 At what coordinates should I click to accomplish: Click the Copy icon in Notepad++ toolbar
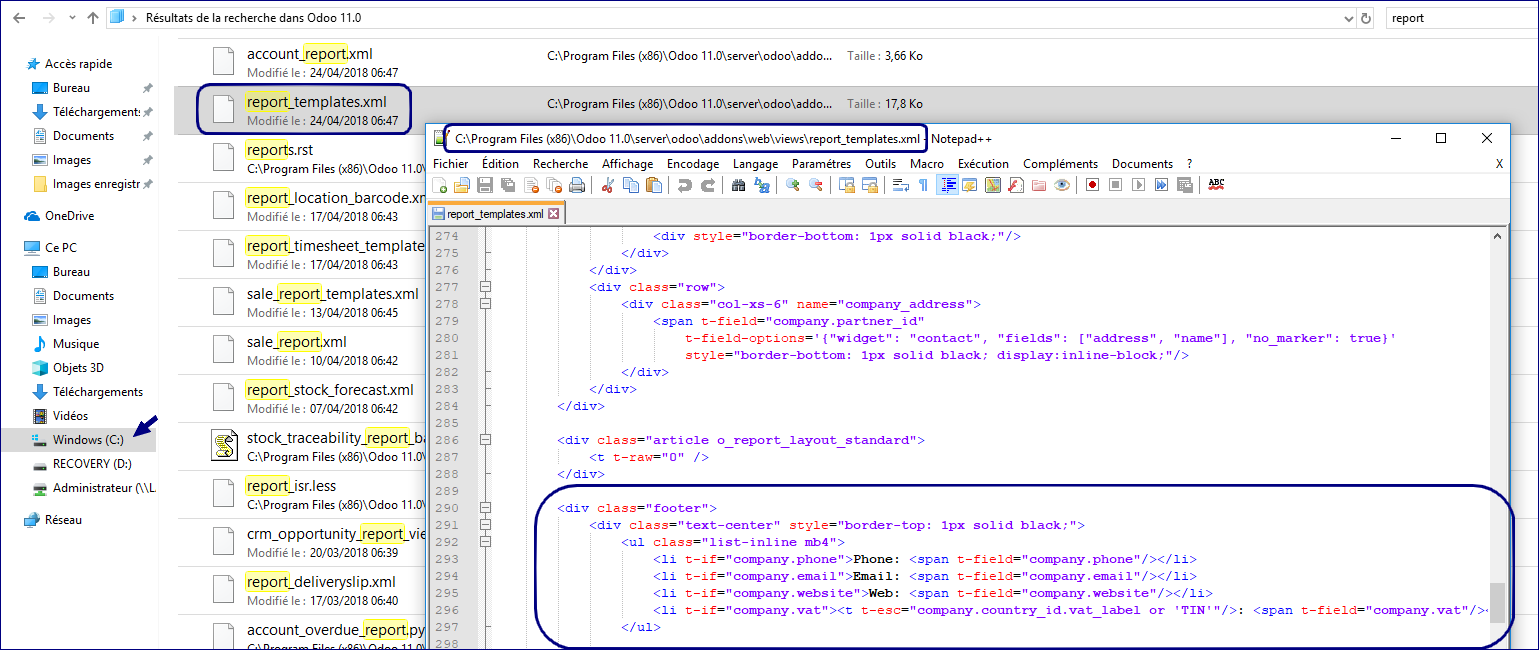[631, 185]
